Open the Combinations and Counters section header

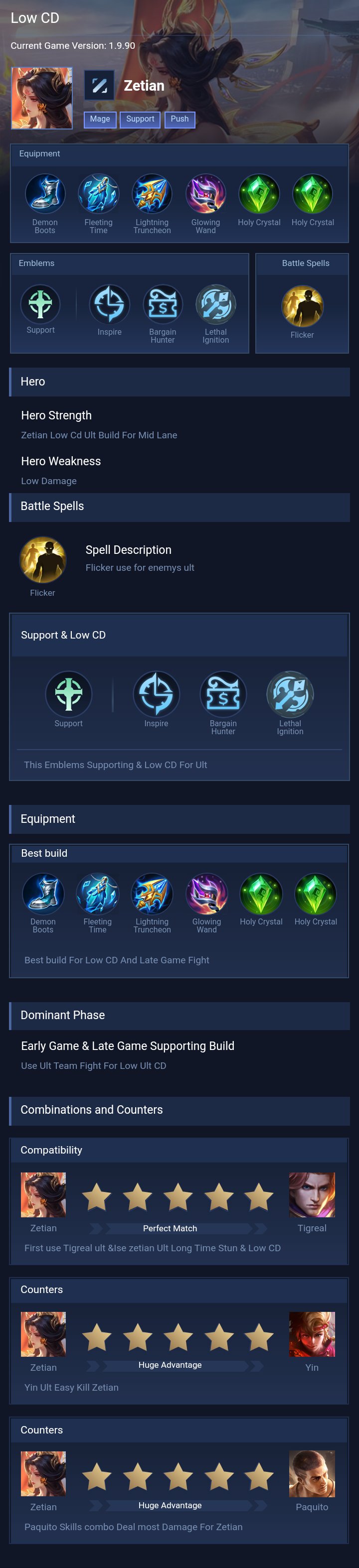(180, 1110)
